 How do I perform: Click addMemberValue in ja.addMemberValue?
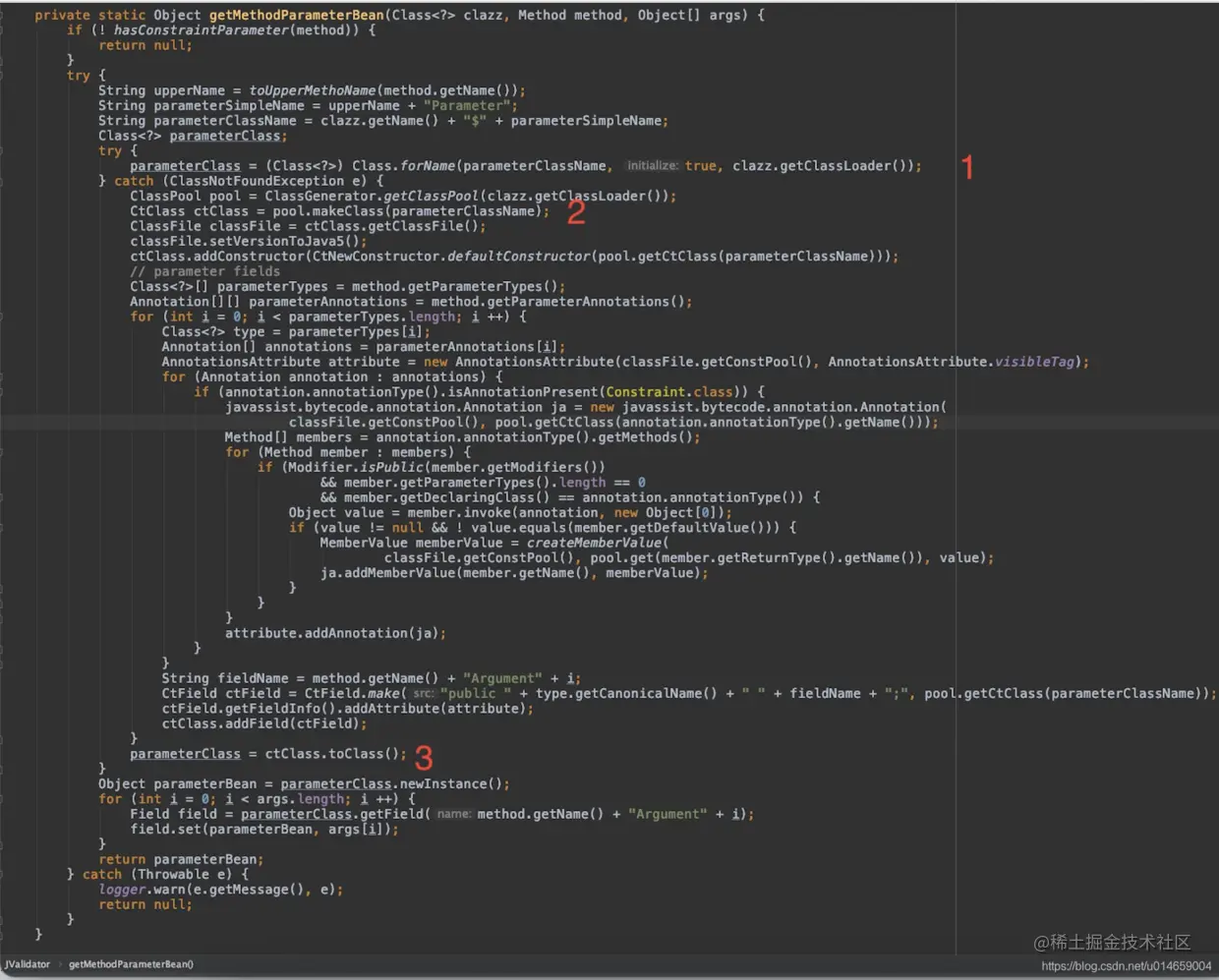point(399,573)
